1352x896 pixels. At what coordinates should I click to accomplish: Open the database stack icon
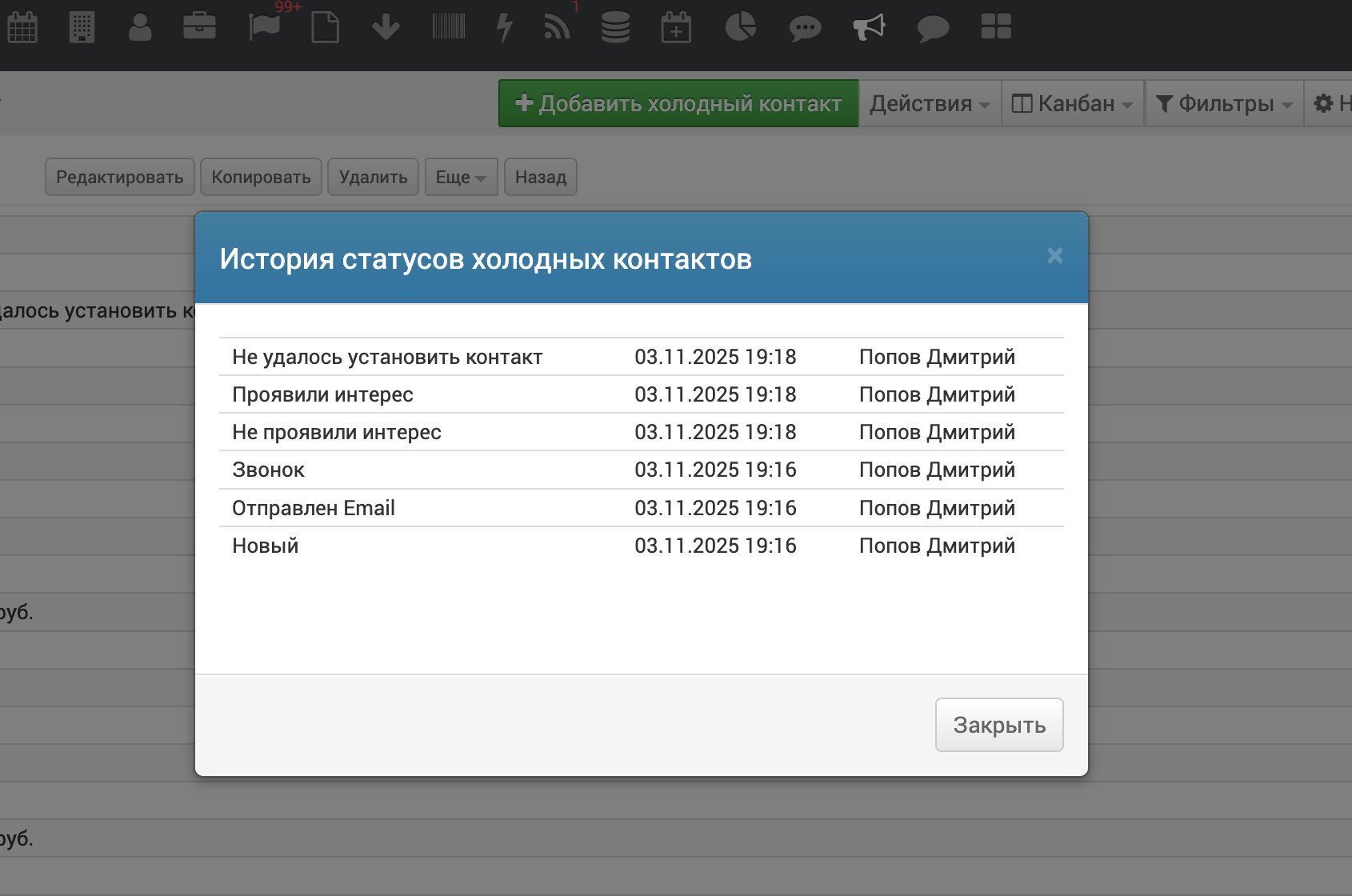pyautogui.click(x=615, y=27)
